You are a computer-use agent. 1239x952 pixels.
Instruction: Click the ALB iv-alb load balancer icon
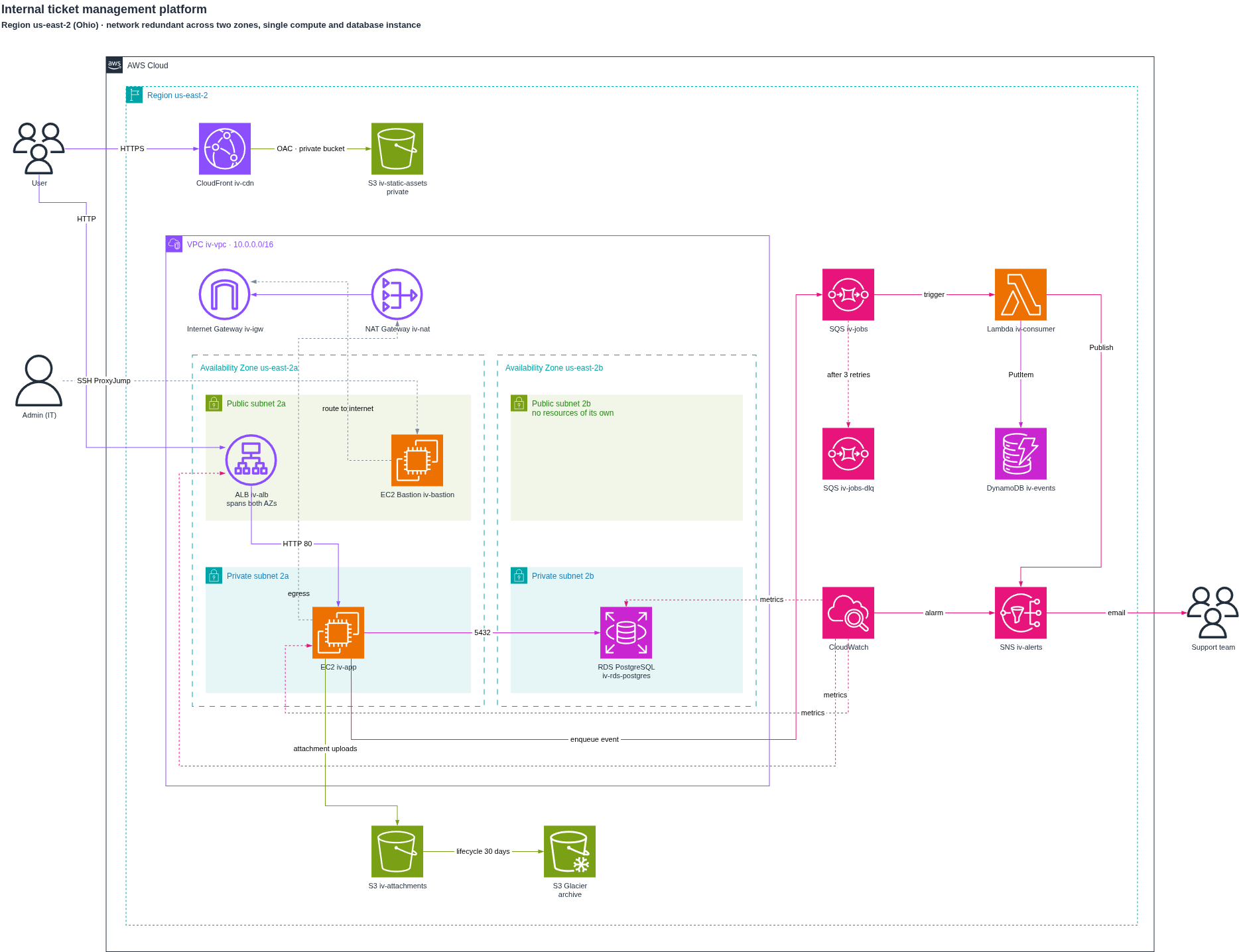(x=251, y=460)
